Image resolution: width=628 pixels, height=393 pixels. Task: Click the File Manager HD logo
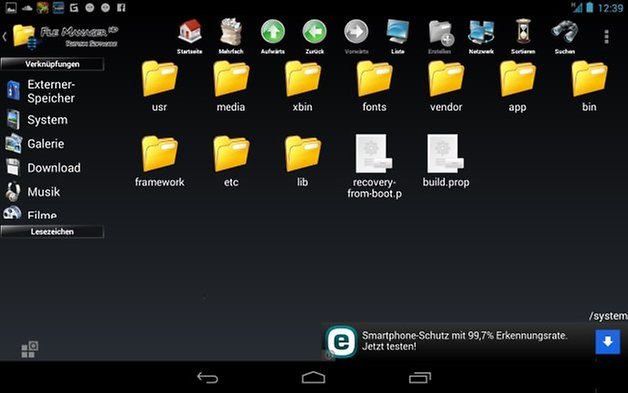[65, 36]
